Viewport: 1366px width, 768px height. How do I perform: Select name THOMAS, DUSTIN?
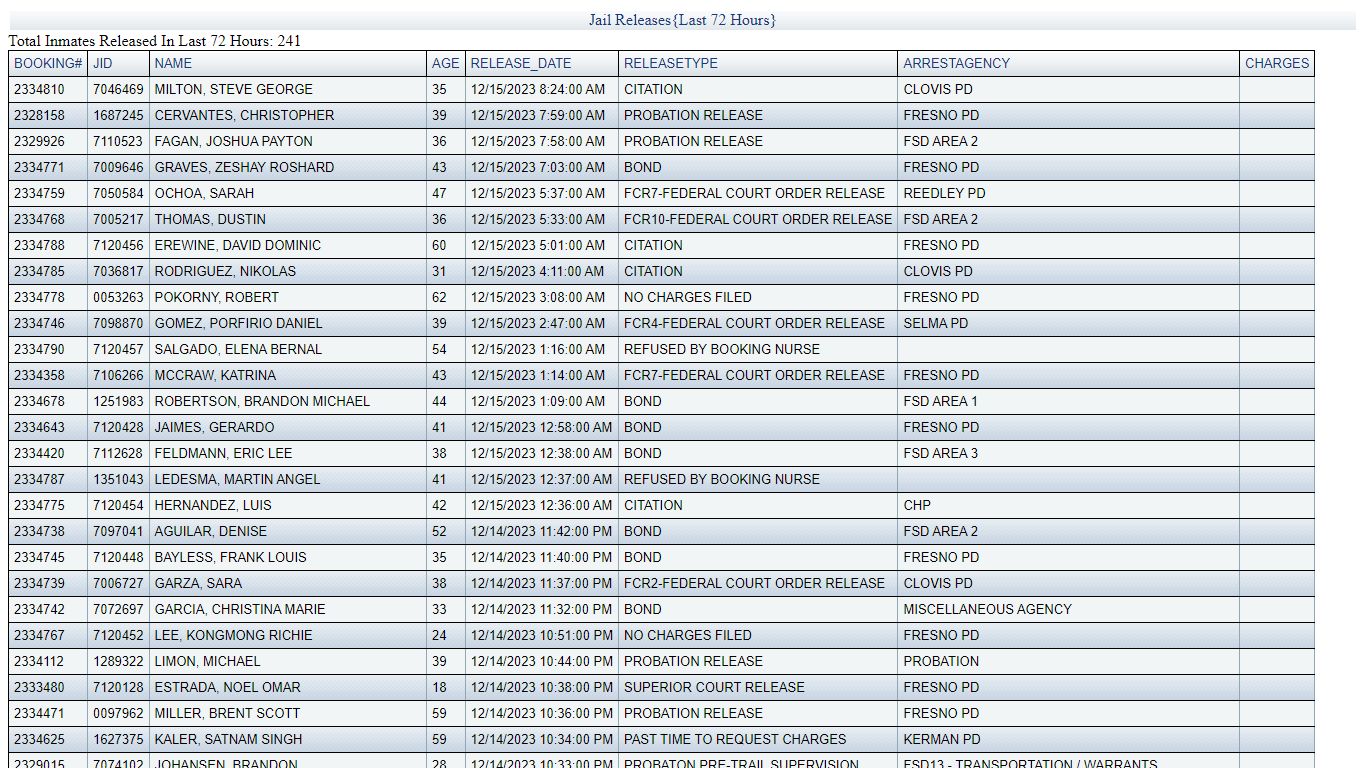tap(210, 219)
